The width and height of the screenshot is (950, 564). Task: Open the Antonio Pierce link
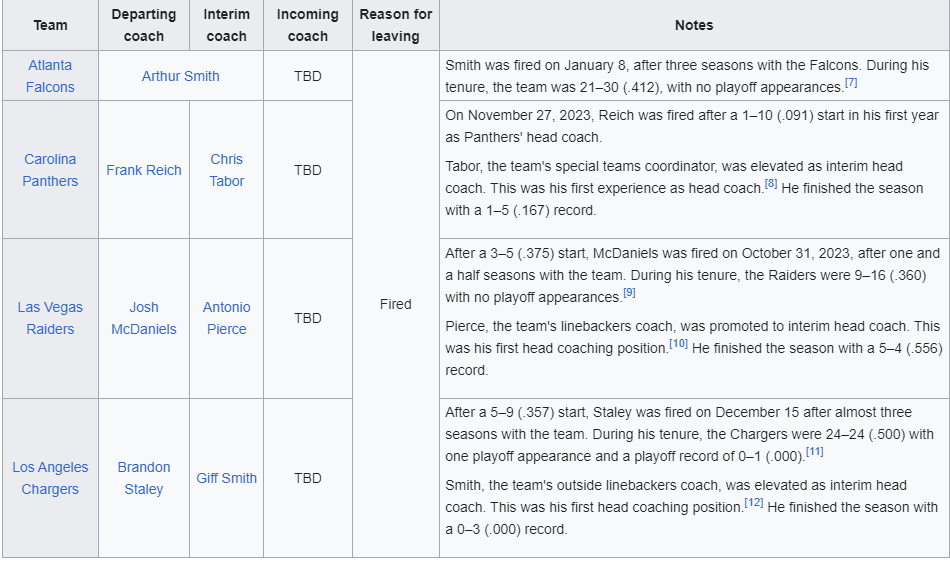(x=227, y=318)
